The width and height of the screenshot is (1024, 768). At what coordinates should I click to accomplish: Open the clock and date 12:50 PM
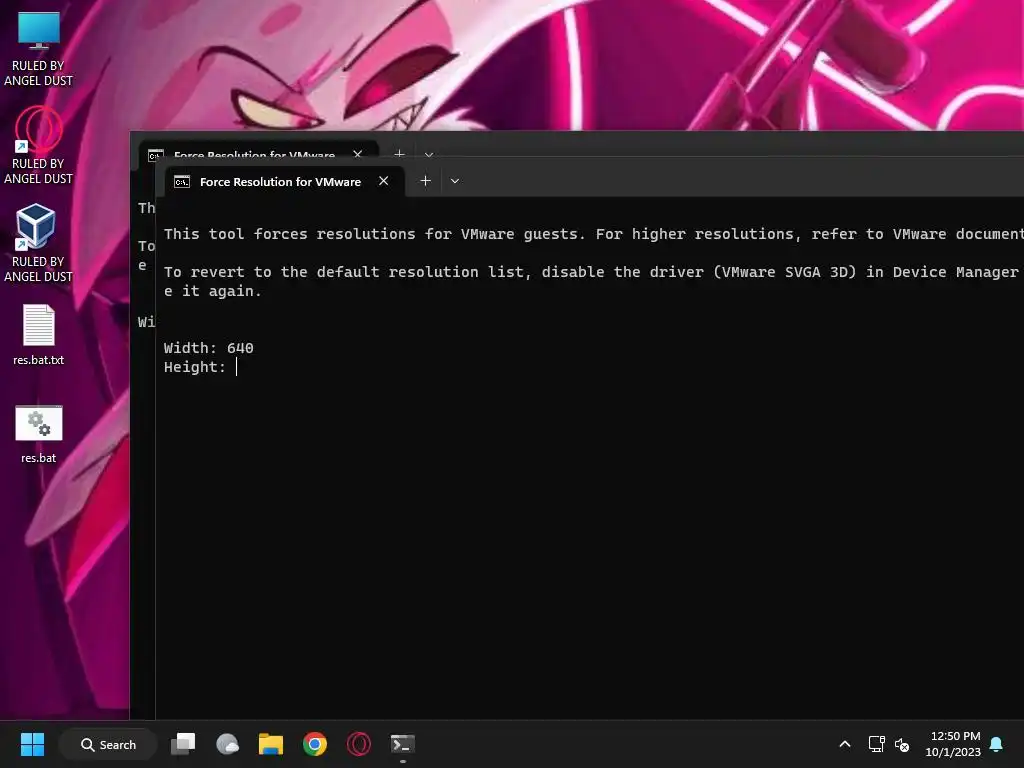coord(953,744)
